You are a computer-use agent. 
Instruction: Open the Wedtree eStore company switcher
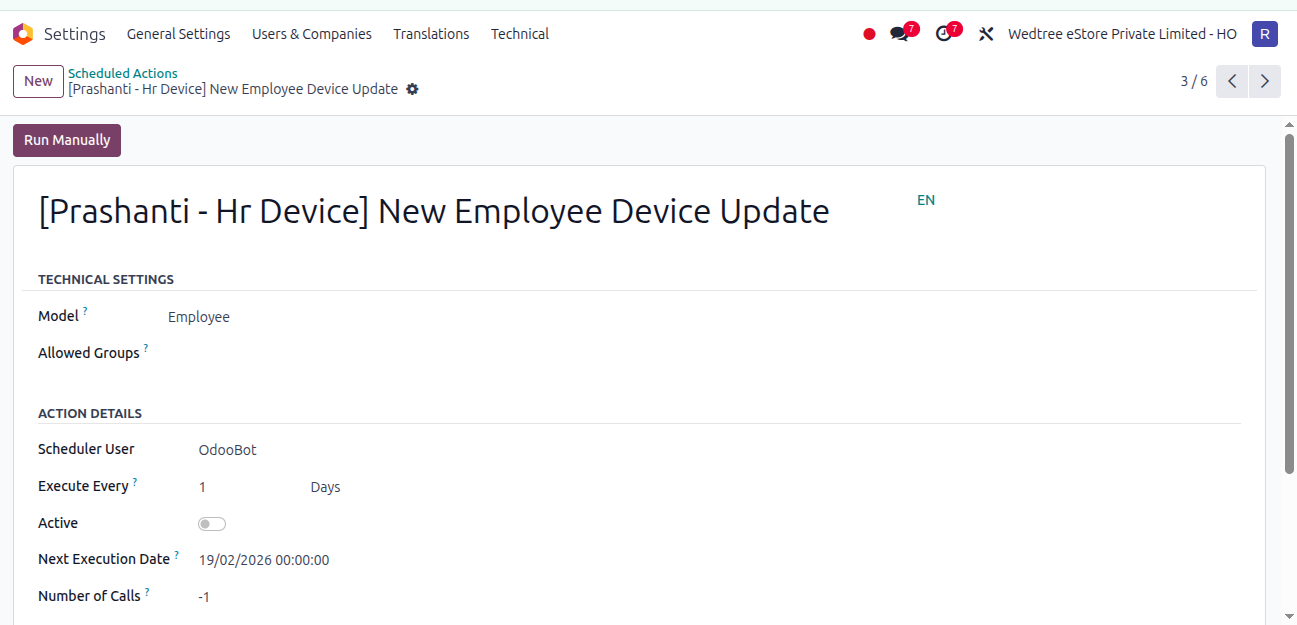(x=1122, y=34)
